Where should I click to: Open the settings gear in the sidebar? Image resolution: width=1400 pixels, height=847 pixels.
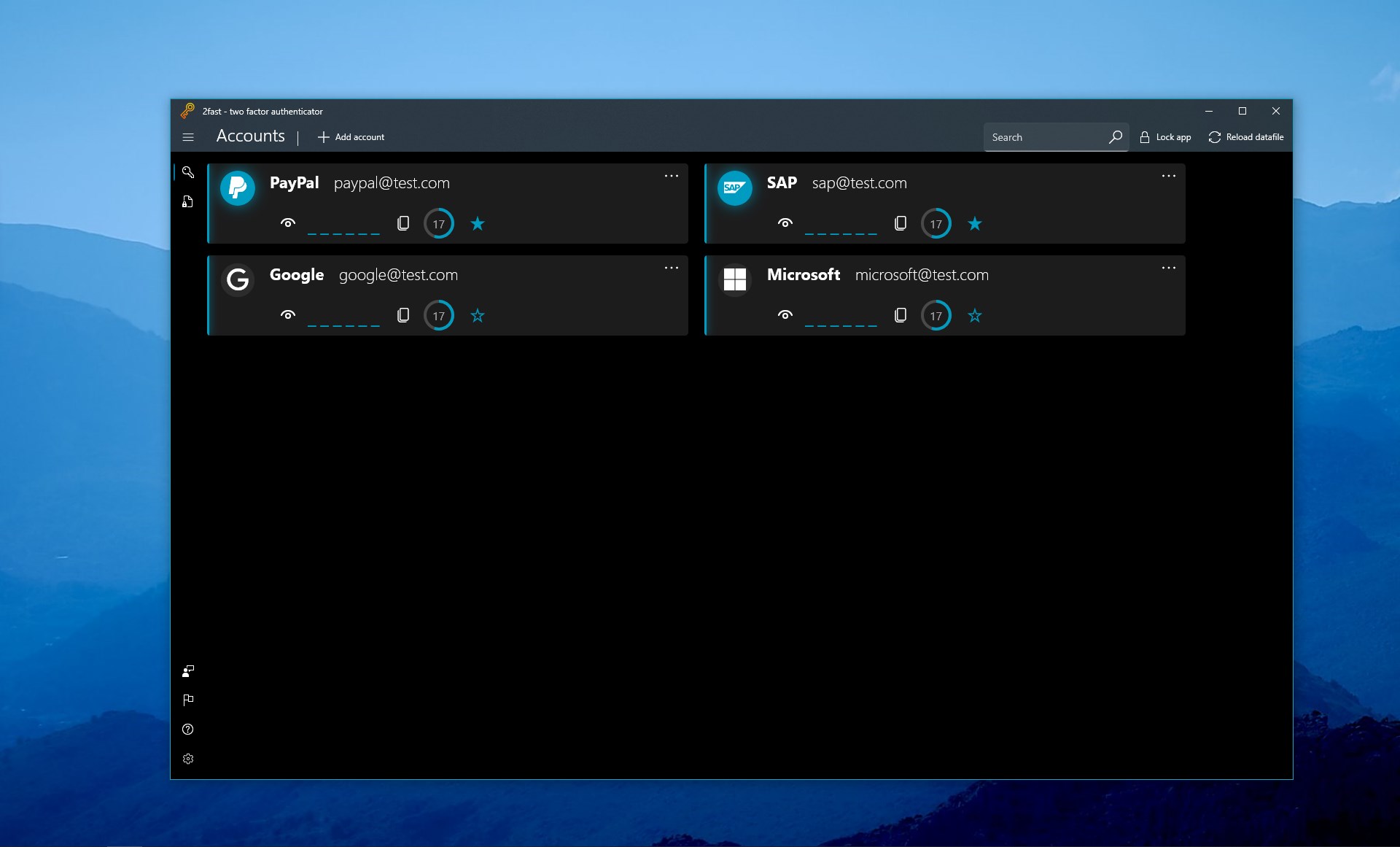point(188,758)
